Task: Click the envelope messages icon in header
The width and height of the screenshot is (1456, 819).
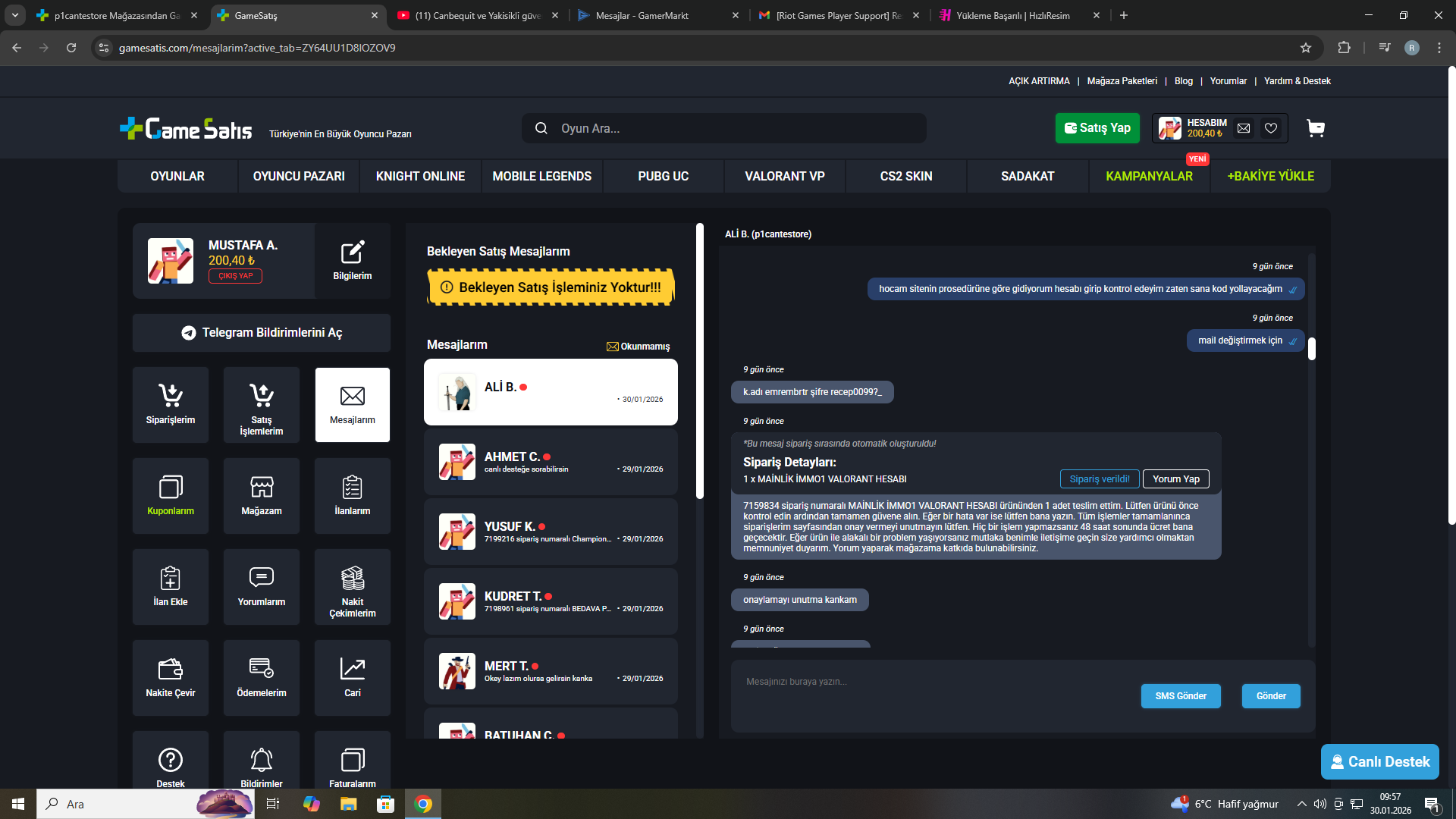Action: click(x=1244, y=128)
